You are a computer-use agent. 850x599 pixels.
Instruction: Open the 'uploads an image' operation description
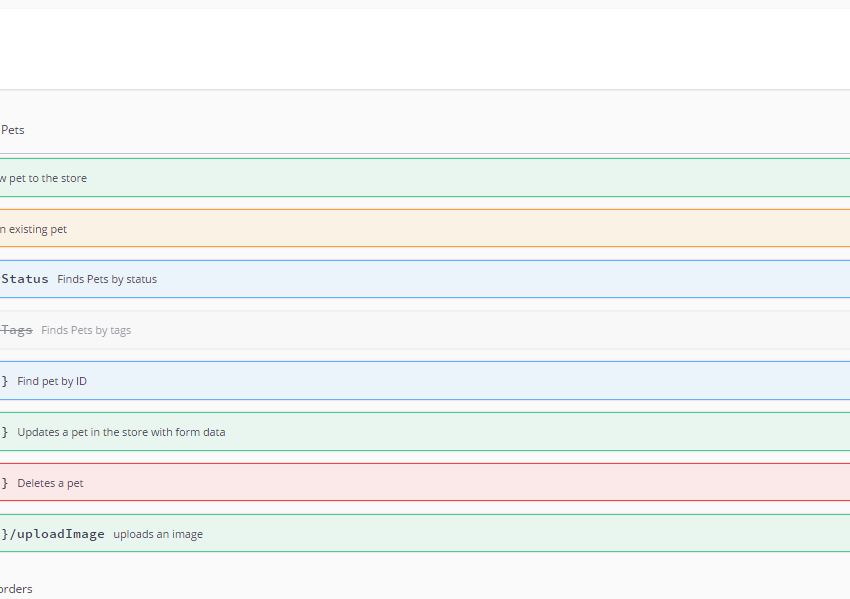pos(158,534)
